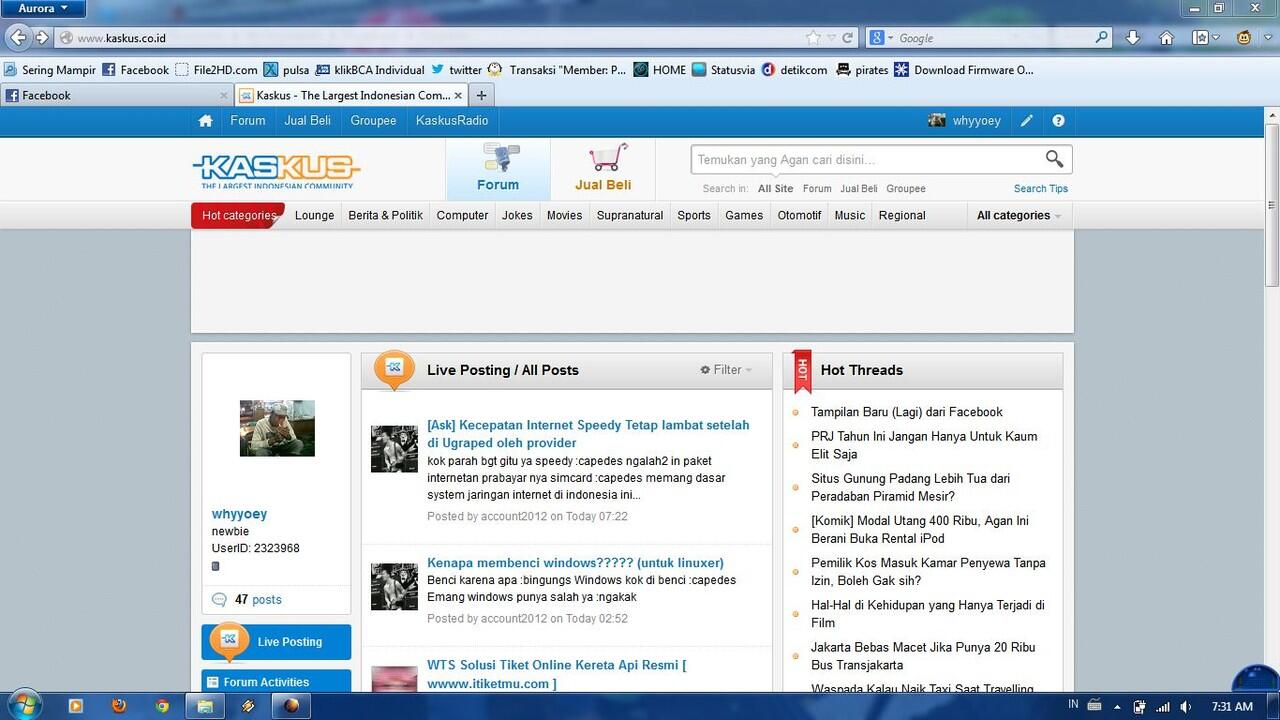Open search engine selector dropdown

(x=880, y=38)
